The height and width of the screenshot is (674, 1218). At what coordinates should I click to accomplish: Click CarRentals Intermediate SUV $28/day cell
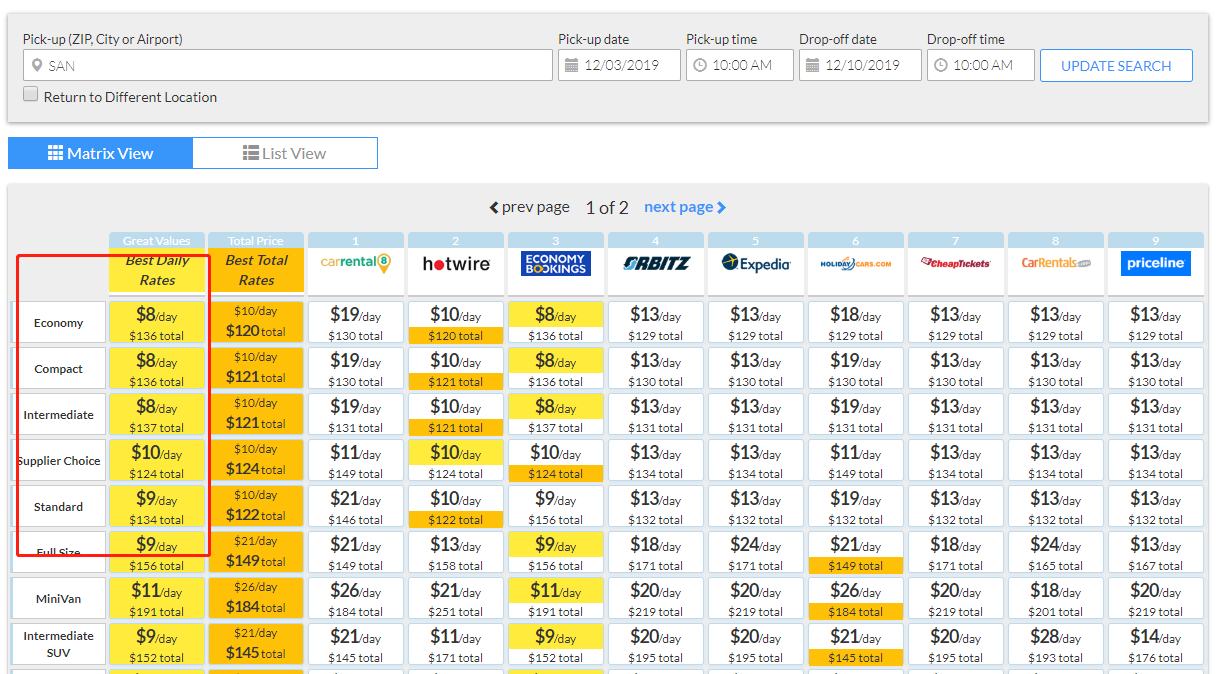[1056, 645]
